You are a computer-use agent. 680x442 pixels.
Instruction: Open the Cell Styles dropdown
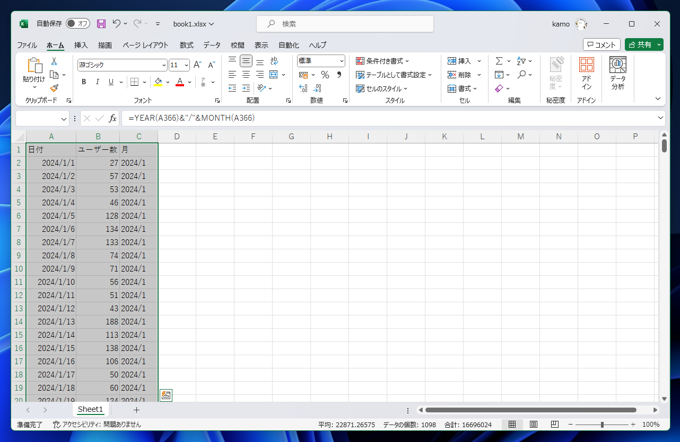(382, 88)
